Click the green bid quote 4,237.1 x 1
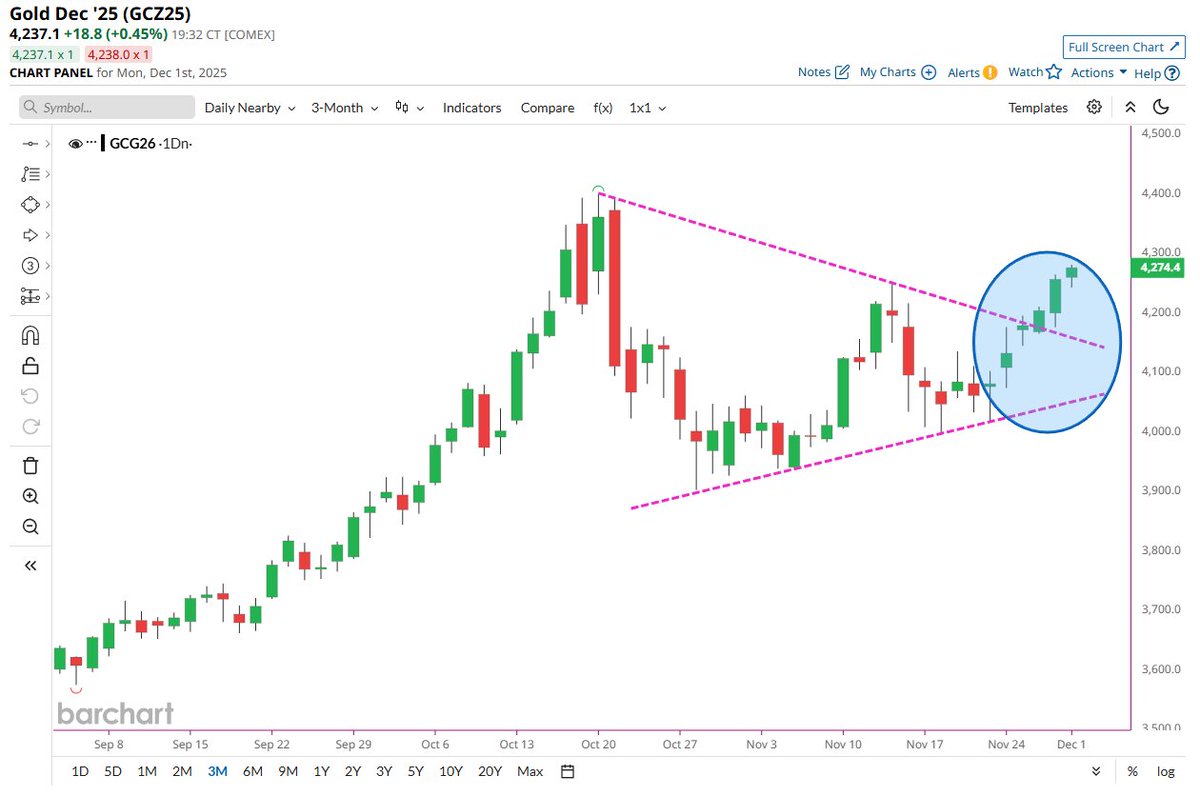 click(x=44, y=54)
